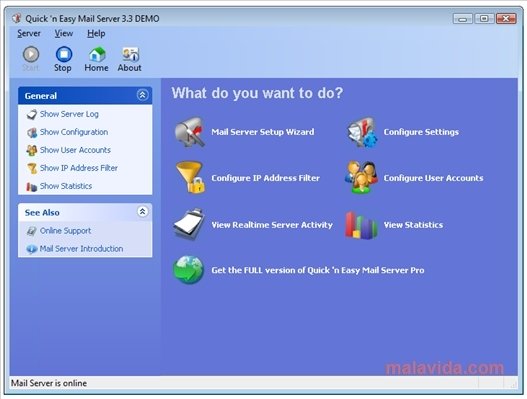Open the Show Server Log link

(x=69, y=114)
